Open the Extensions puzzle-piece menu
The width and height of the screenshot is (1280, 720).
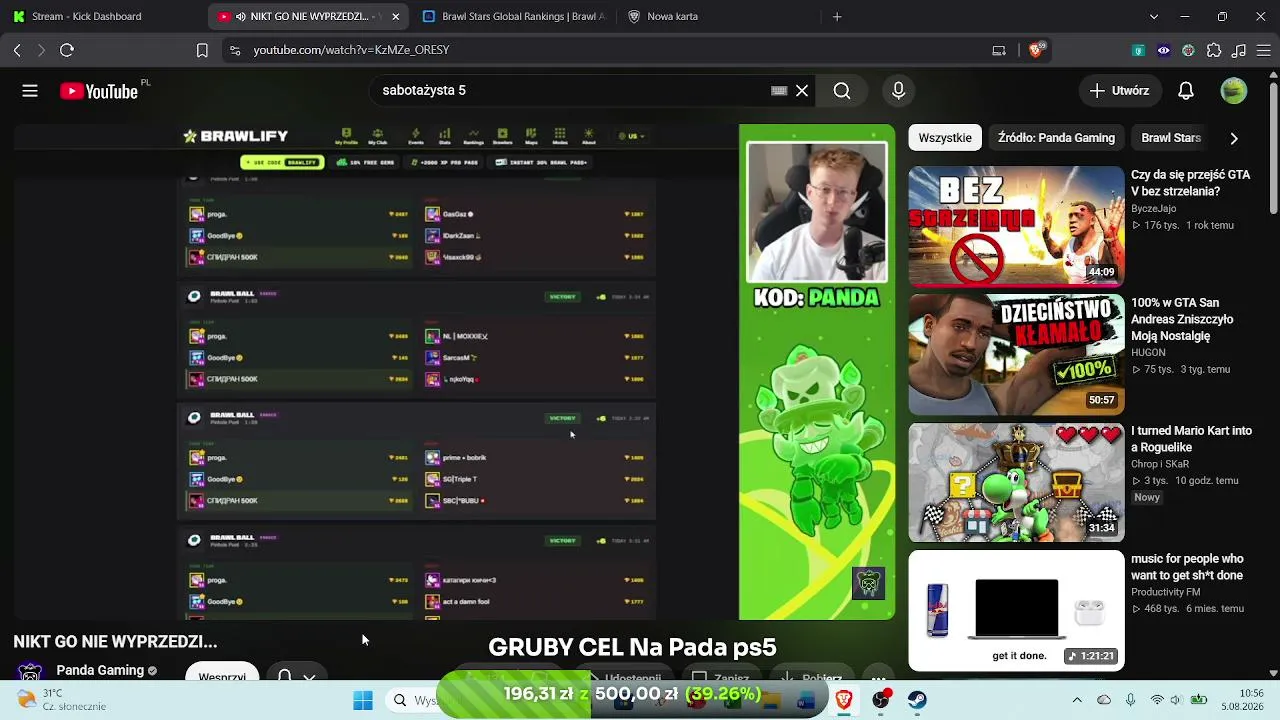click(x=1214, y=50)
